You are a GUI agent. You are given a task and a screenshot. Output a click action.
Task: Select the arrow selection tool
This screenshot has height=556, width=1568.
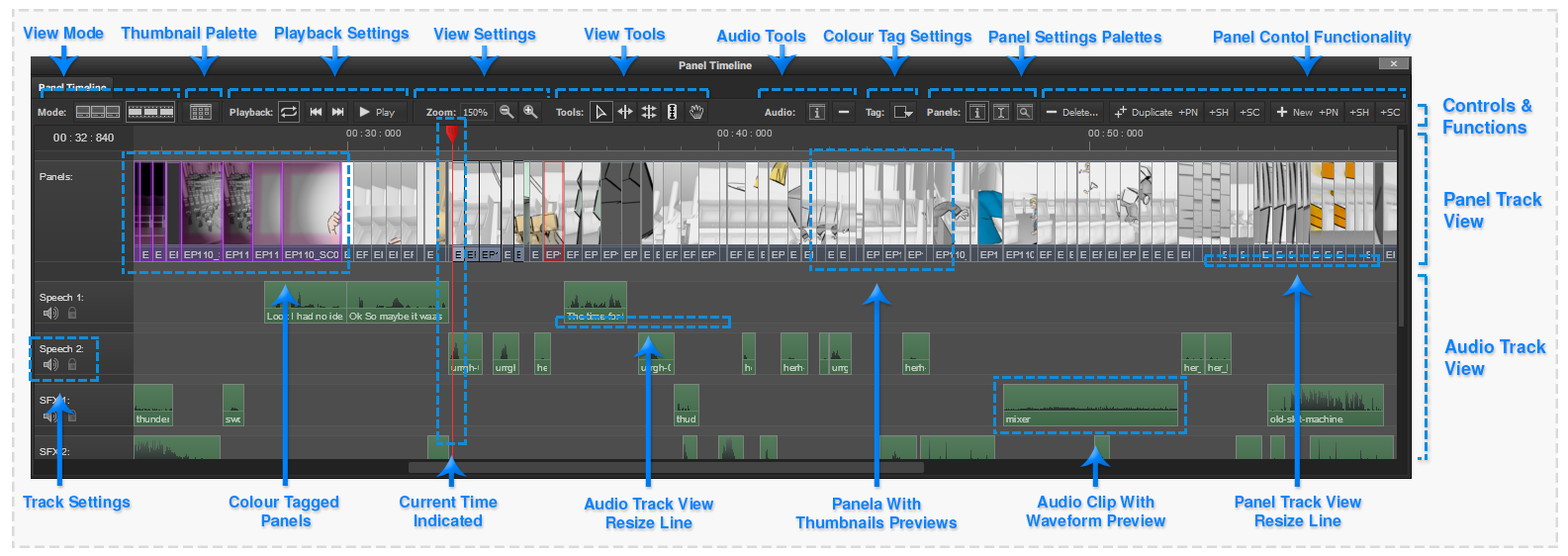[x=600, y=112]
